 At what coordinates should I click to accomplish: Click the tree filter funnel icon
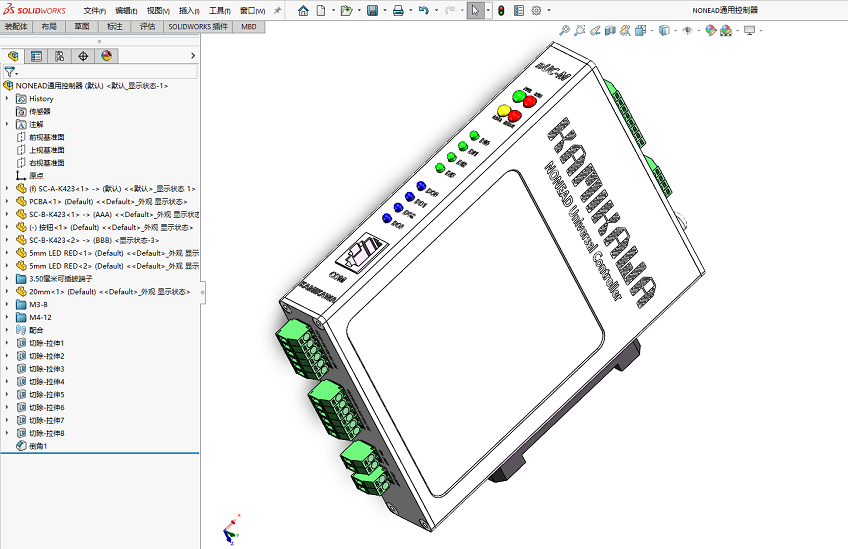(x=9, y=72)
